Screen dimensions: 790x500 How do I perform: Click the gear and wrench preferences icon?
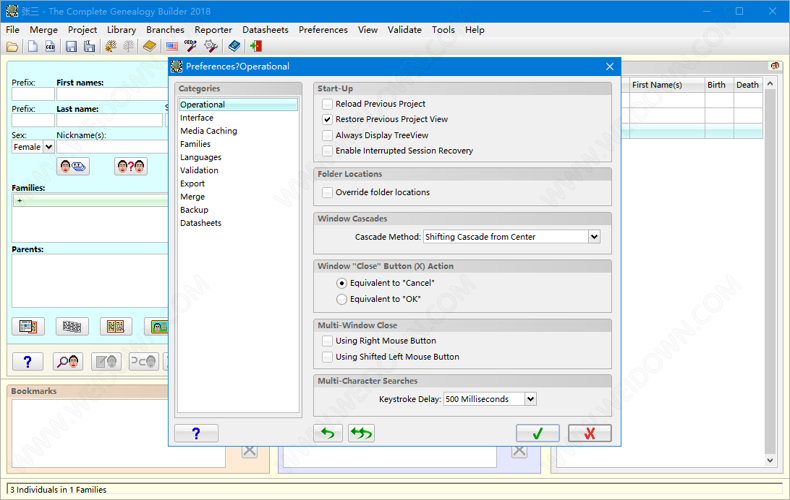pos(211,47)
